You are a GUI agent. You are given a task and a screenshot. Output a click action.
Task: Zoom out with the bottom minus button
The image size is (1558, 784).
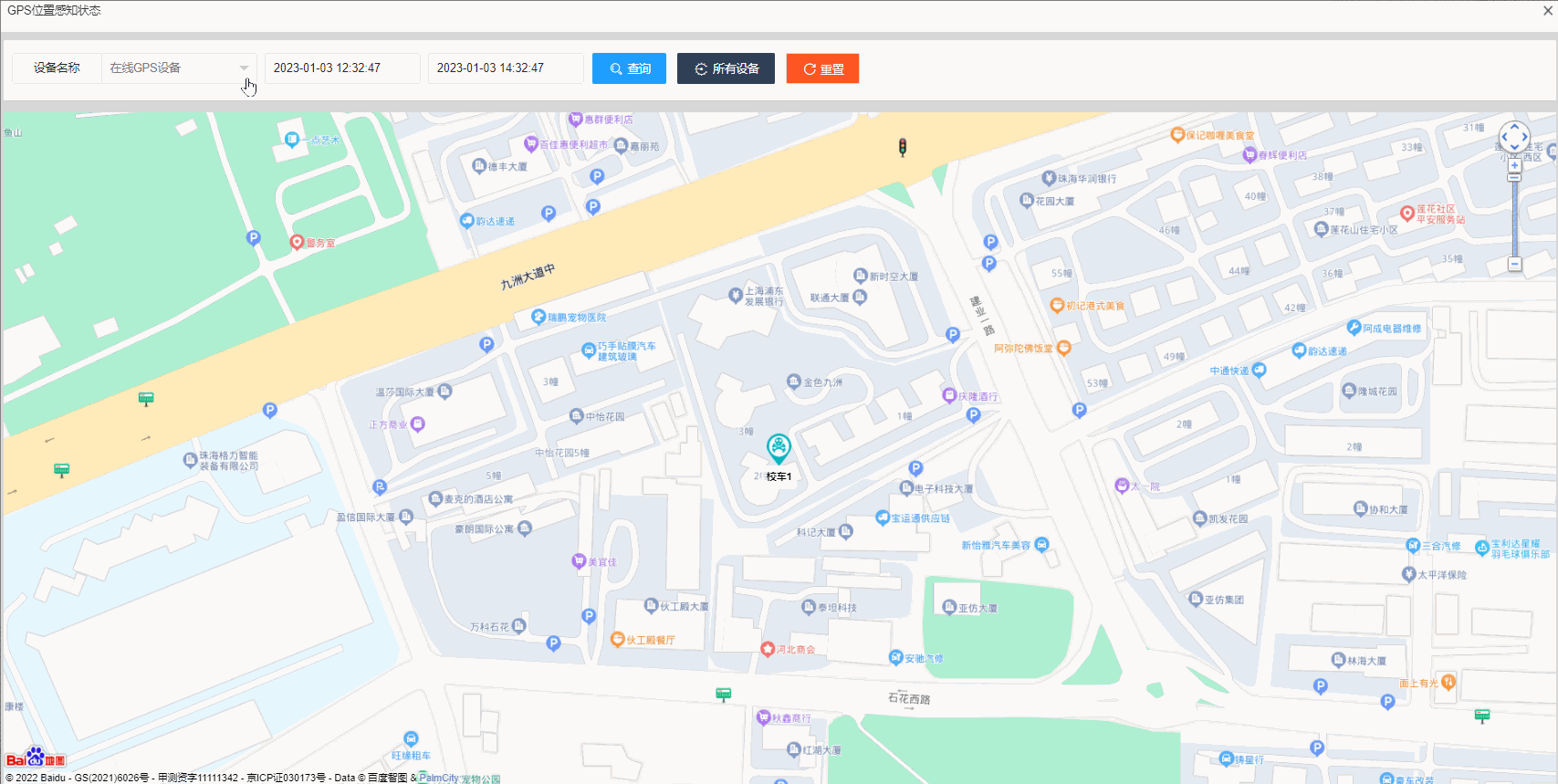click(x=1514, y=264)
